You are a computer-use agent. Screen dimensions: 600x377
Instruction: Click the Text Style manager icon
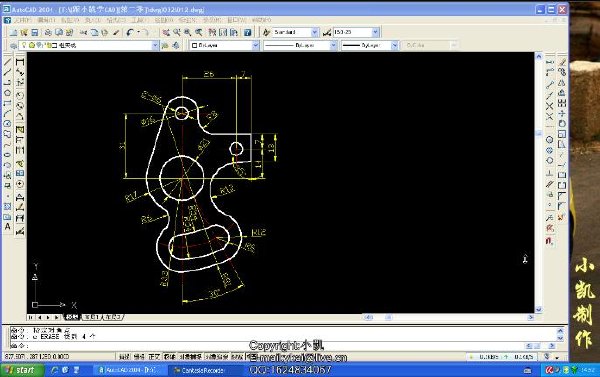tap(266, 33)
